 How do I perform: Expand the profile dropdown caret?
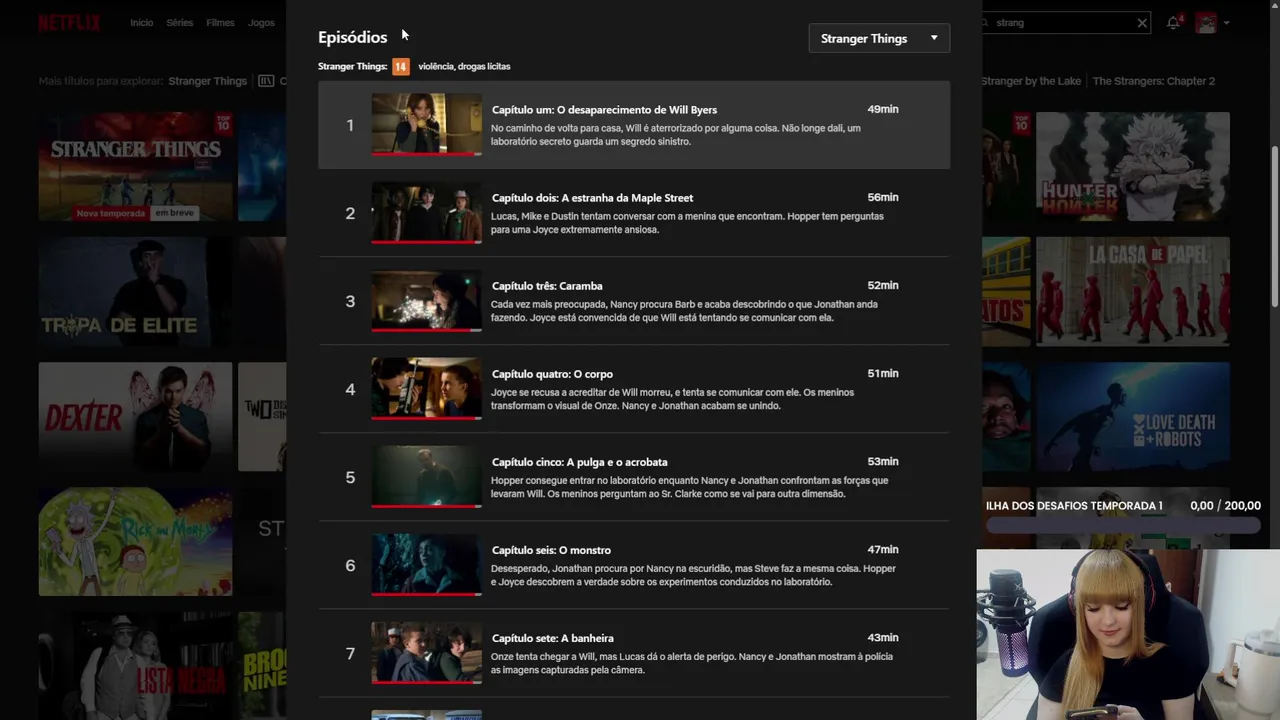tap(1227, 22)
